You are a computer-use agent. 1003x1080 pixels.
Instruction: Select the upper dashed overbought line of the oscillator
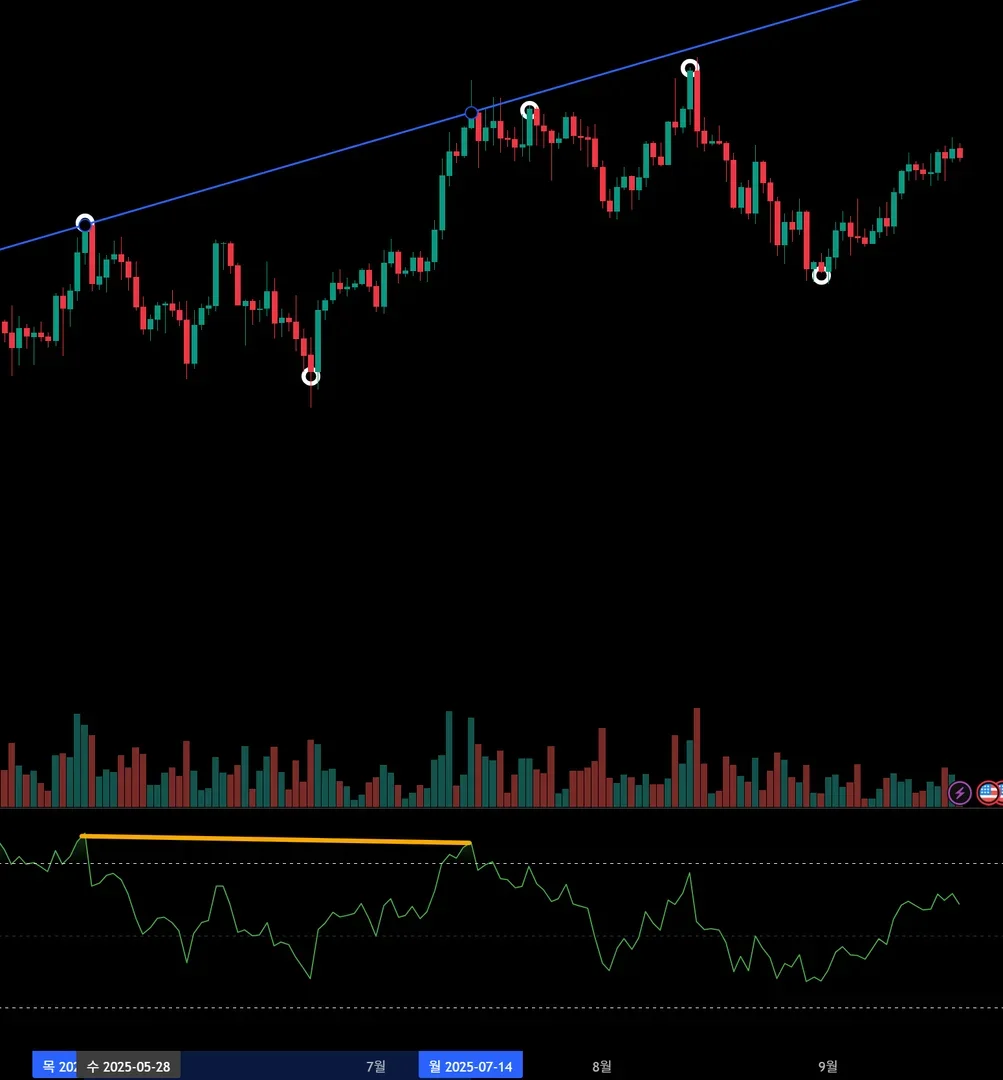tap(502, 863)
